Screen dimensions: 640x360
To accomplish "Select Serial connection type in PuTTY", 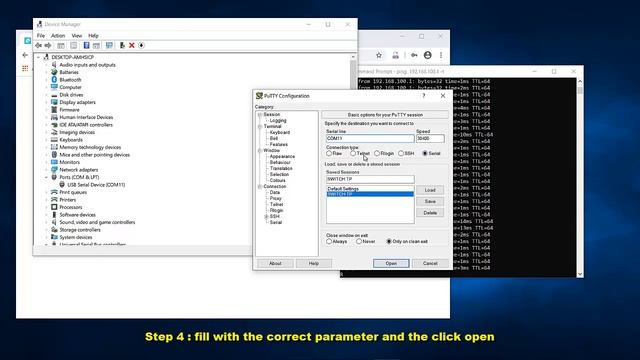I will pyautogui.click(x=425, y=153).
